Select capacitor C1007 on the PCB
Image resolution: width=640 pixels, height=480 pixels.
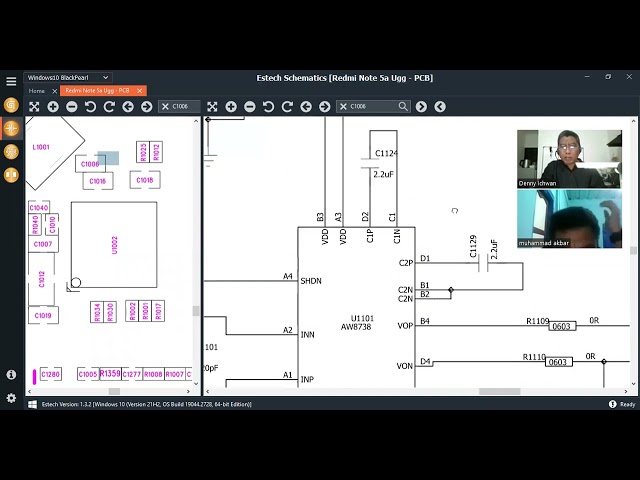point(43,244)
